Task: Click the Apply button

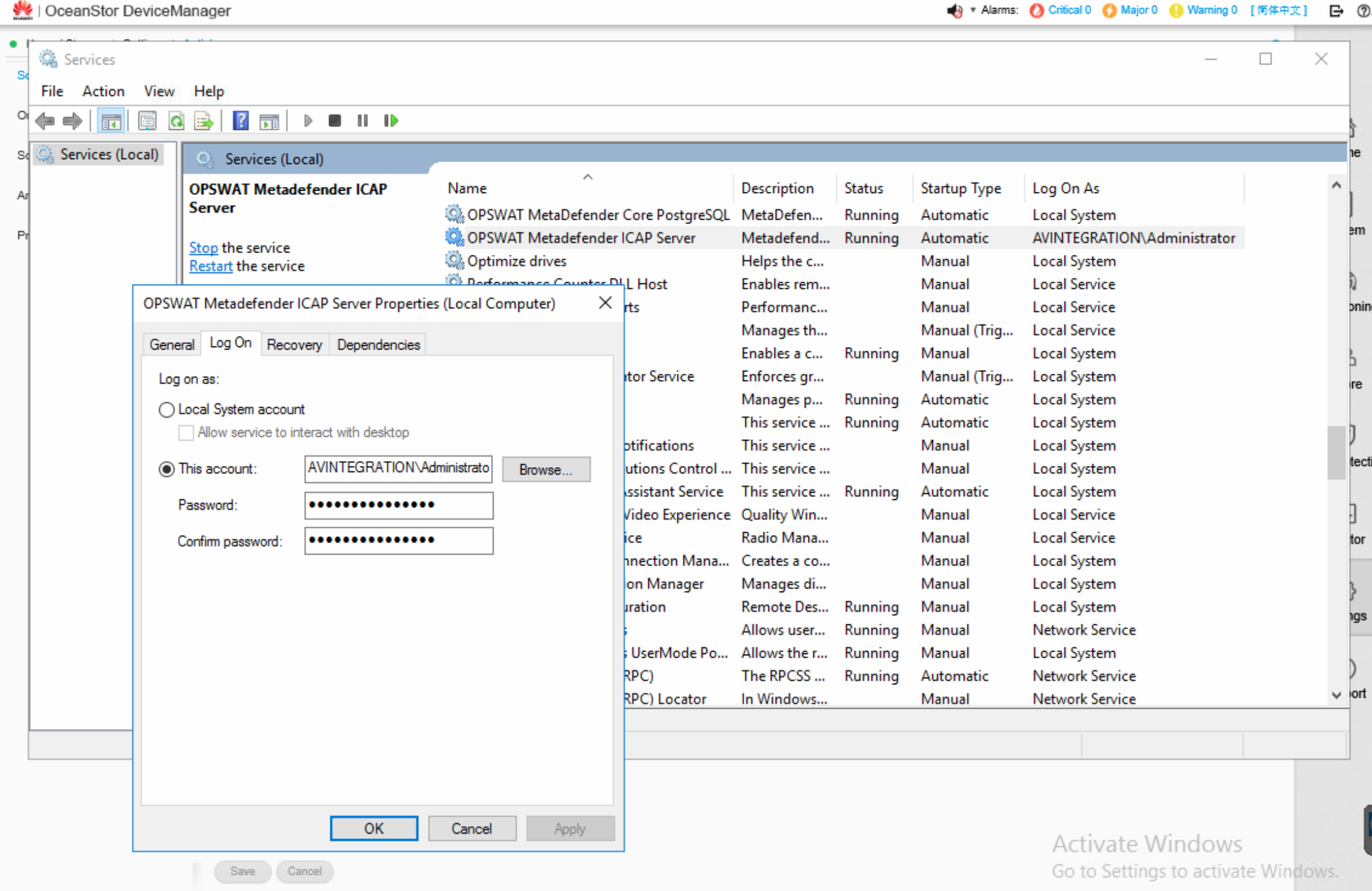Action: (570, 829)
